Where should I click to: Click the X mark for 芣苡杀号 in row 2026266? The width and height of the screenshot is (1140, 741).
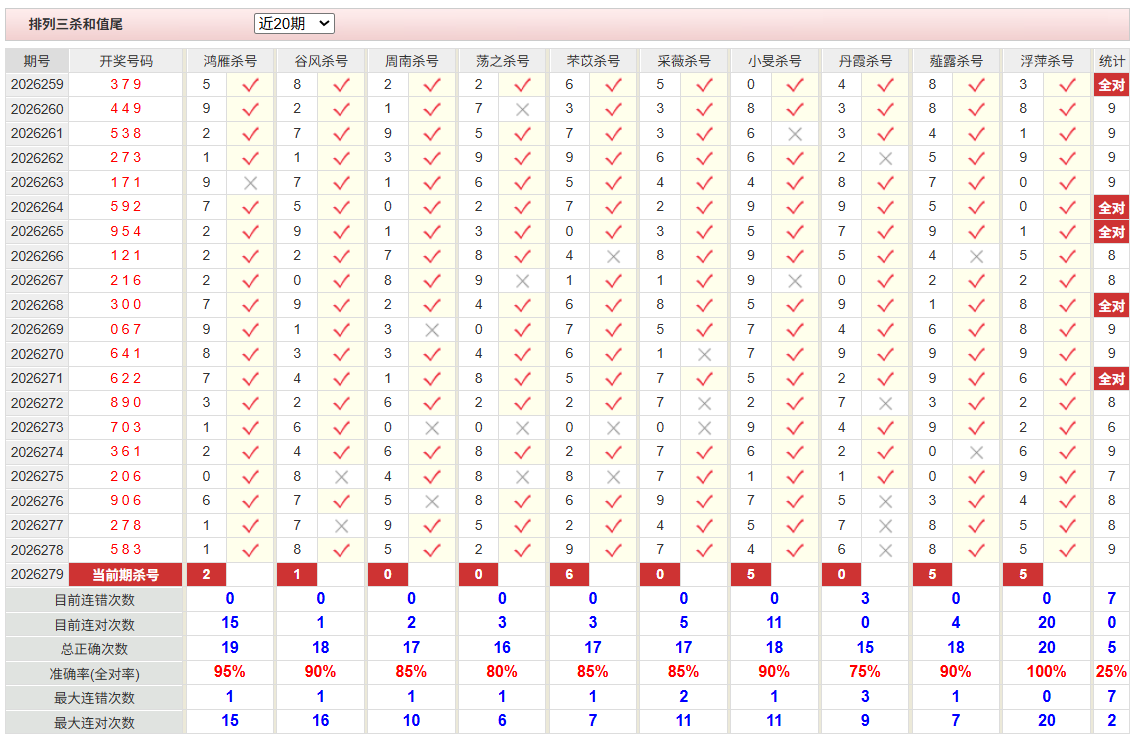click(x=613, y=257)
